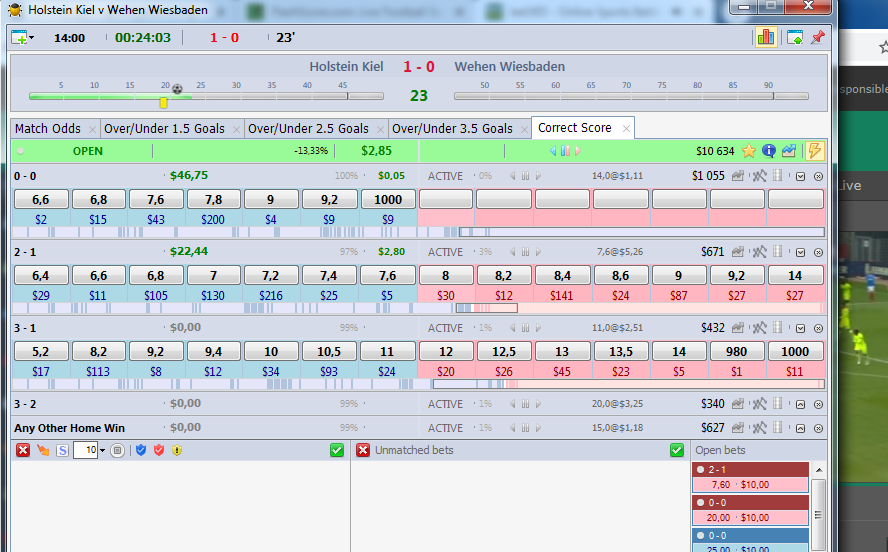Open the market chart icon in green bar
This screenshot has width=888, height=552.
(789, 151)
